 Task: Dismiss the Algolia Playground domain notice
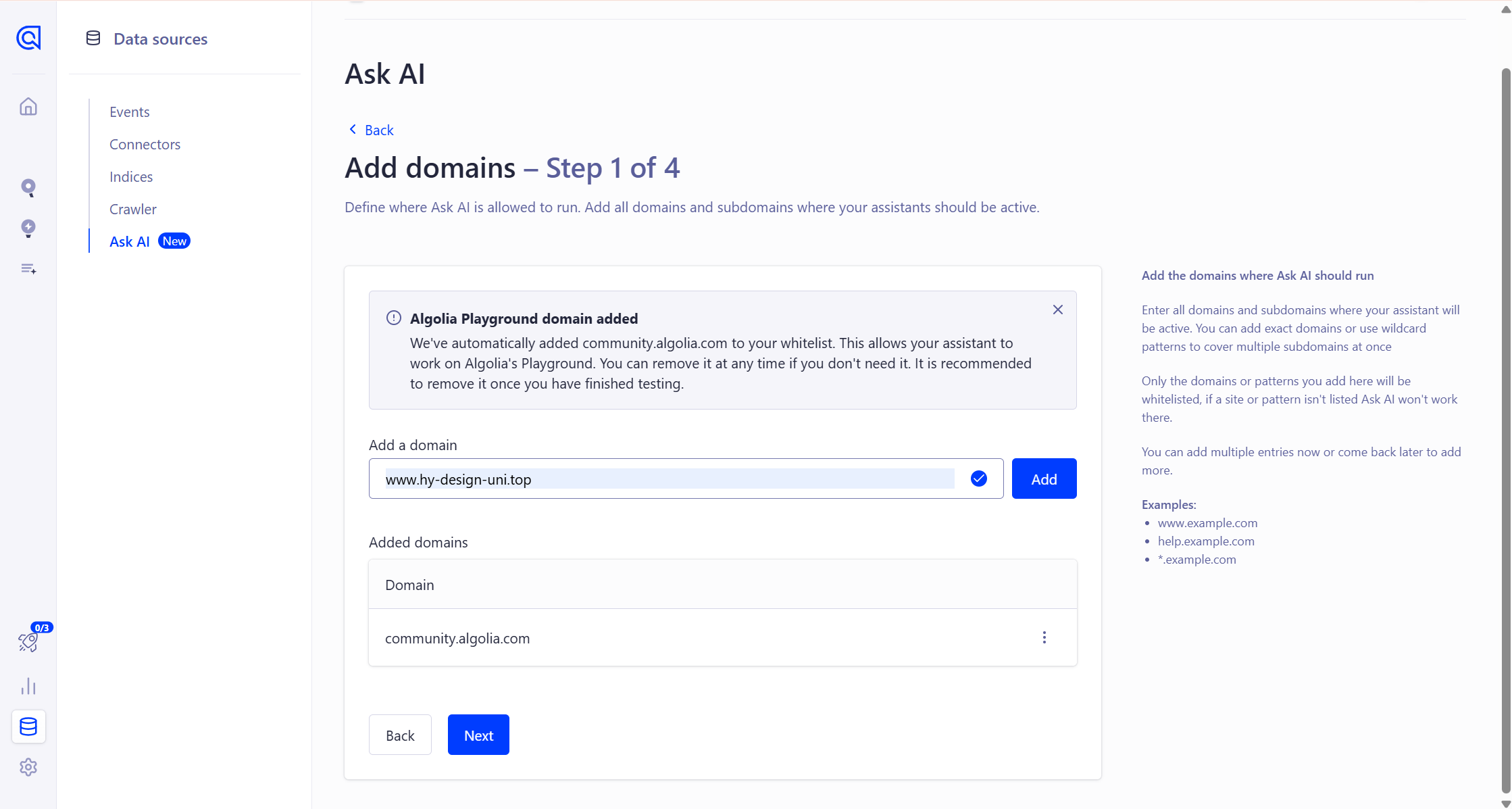[x=1058, y=310]
